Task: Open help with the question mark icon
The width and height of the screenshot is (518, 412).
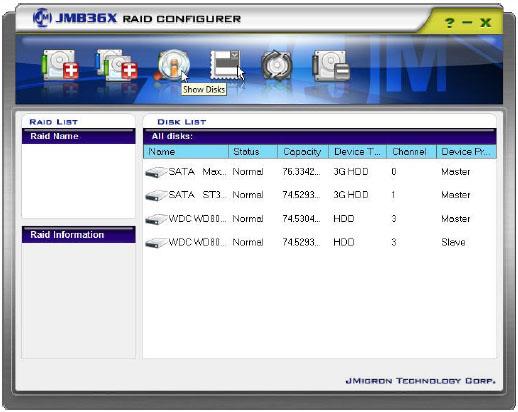Action: pos(449,23)
